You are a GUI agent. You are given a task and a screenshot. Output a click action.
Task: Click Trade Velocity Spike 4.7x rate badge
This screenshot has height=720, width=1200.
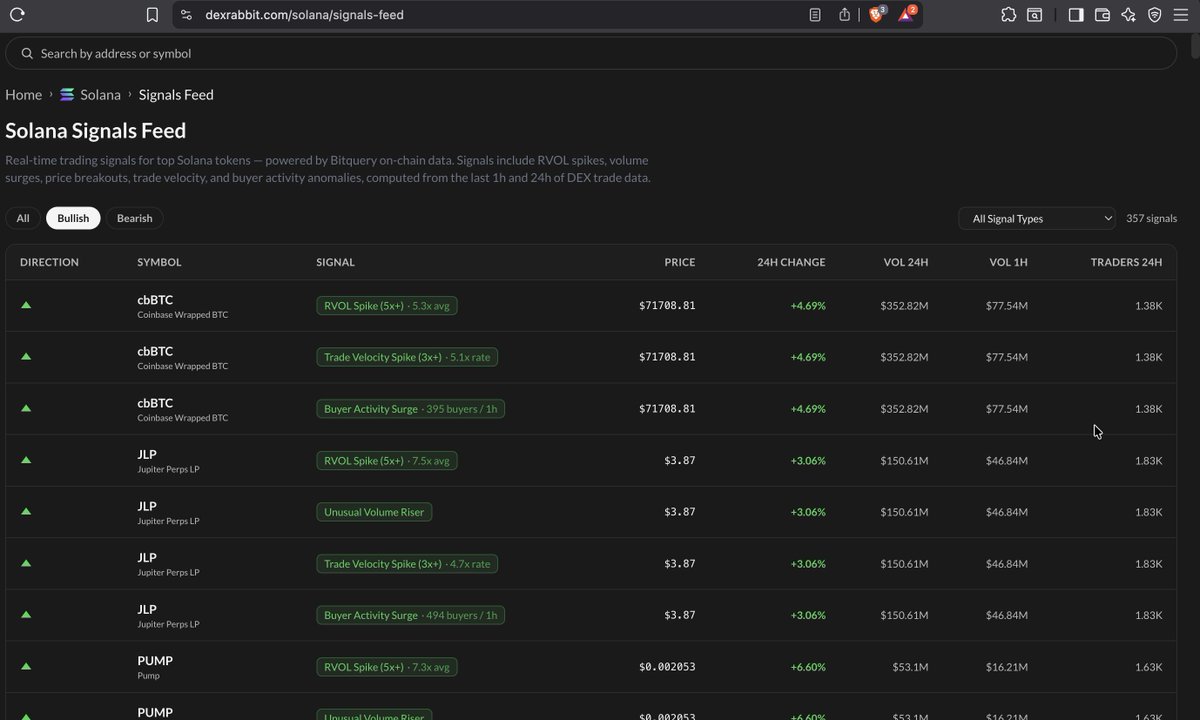(x=407, y=564)
